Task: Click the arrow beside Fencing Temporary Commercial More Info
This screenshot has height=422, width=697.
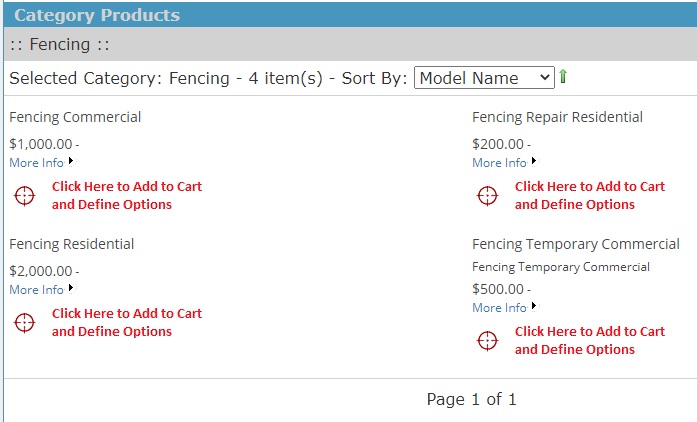Action: point(534,306)
